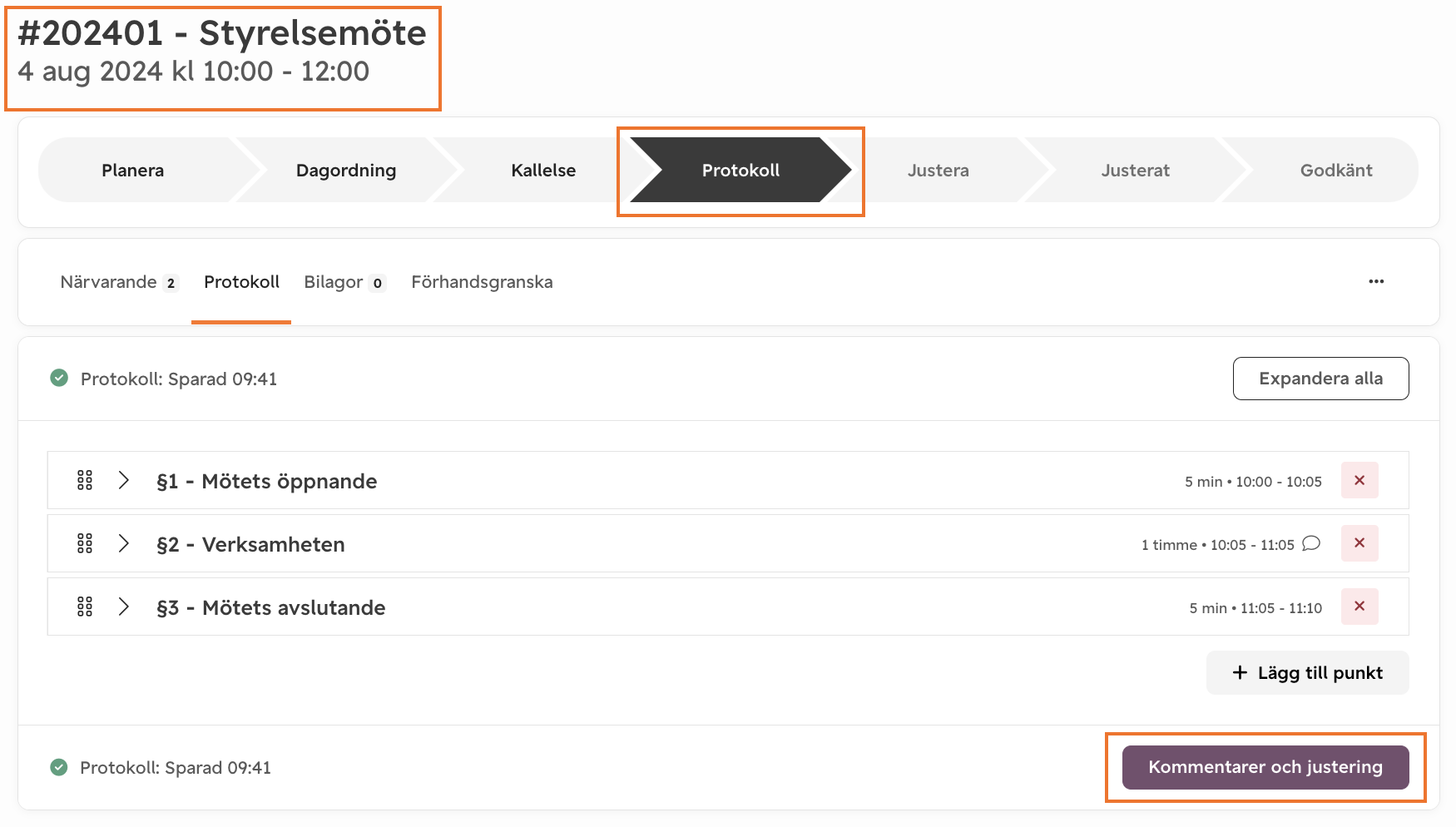Click the §1 - Mötets öppnande title
Screen dimensions: 1456x827
(267, 481)
